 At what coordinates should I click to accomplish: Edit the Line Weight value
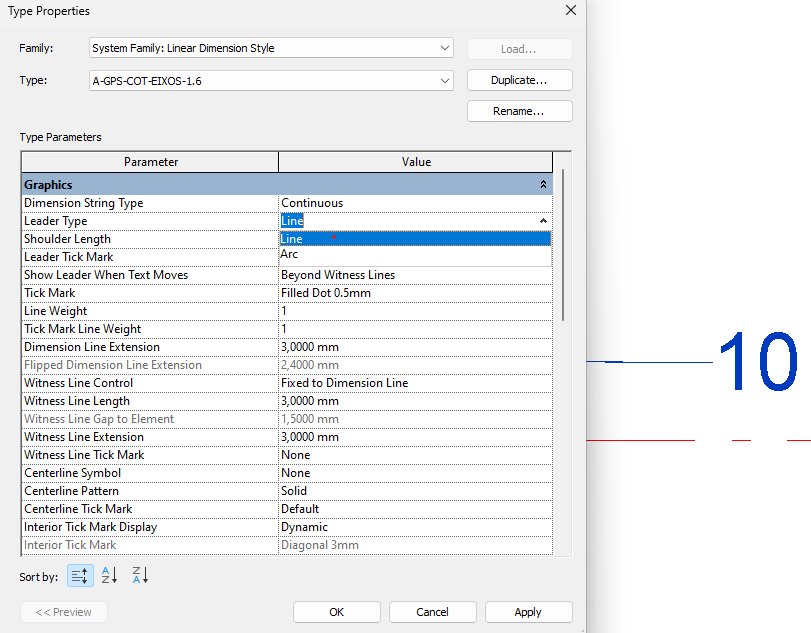(x=415, y=311)
